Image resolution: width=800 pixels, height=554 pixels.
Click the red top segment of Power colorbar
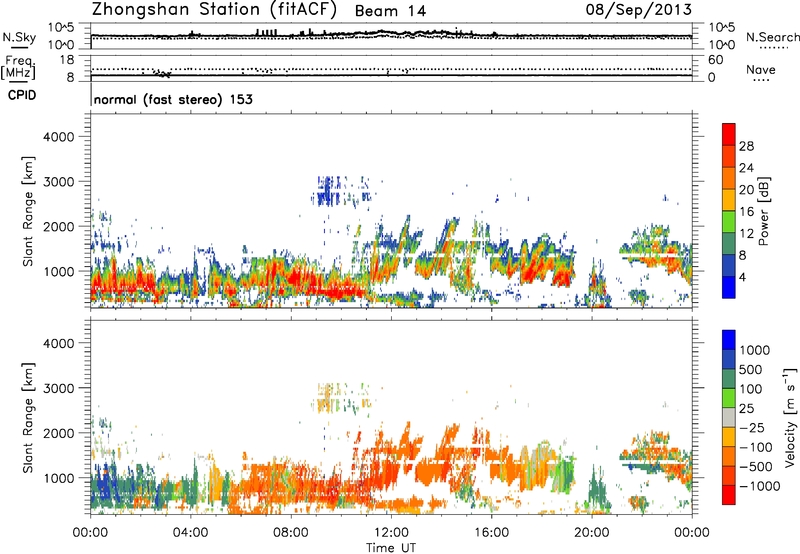pyautogui.click(x=729, y=134)
